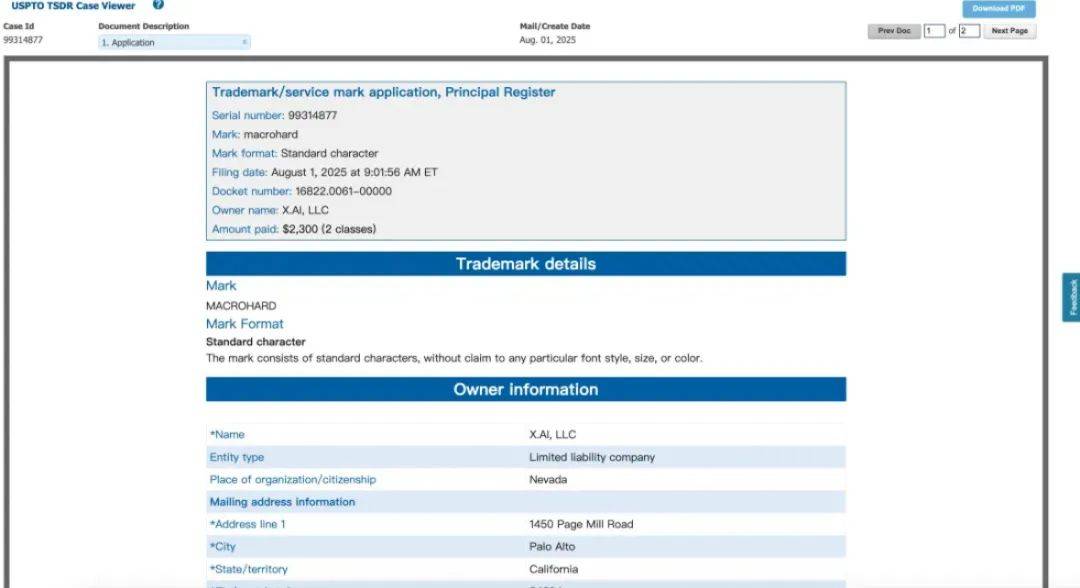
Task: Click the standard characters description sentence
Action: [454, 358]
